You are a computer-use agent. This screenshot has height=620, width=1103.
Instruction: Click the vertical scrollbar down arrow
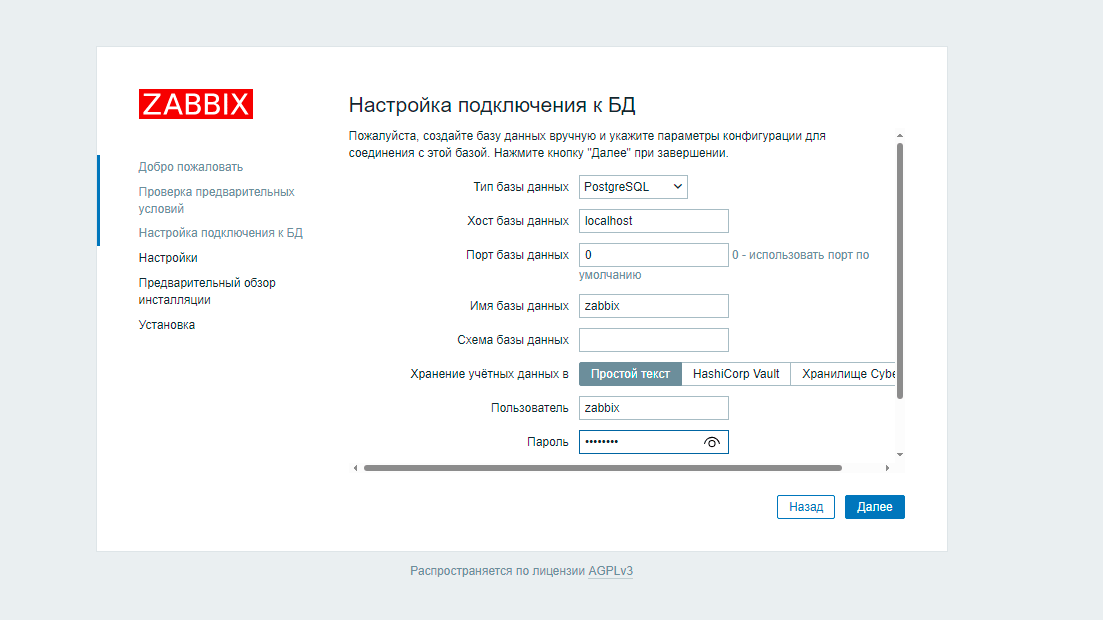(x=900, y=455)
